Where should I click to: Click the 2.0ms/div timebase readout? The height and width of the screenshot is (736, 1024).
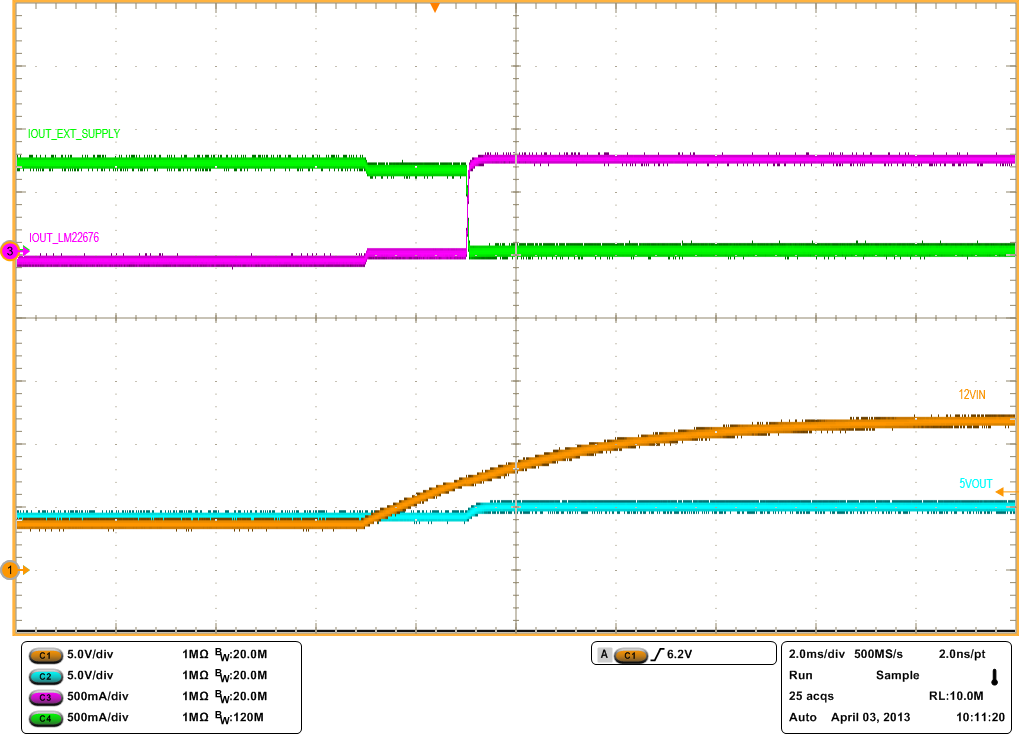click(817, 654)
